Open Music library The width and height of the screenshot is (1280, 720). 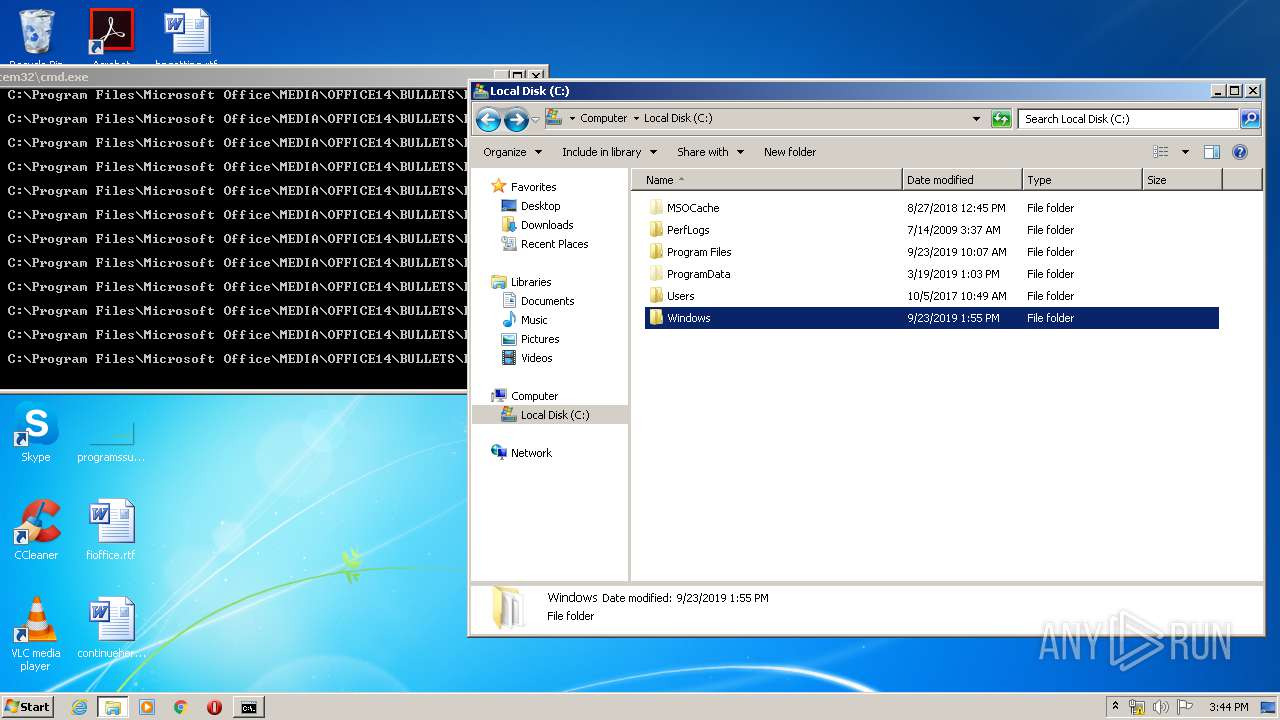click(x=534, y=320)
